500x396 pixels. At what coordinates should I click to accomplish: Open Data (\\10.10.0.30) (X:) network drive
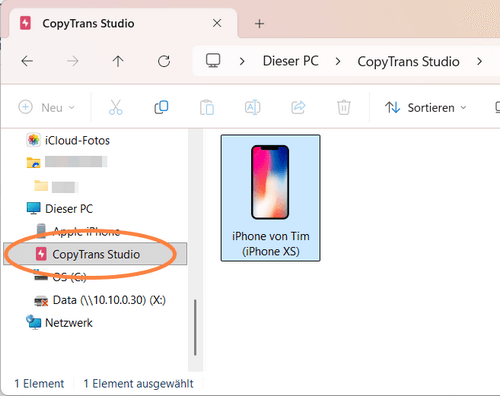point(100,300)
